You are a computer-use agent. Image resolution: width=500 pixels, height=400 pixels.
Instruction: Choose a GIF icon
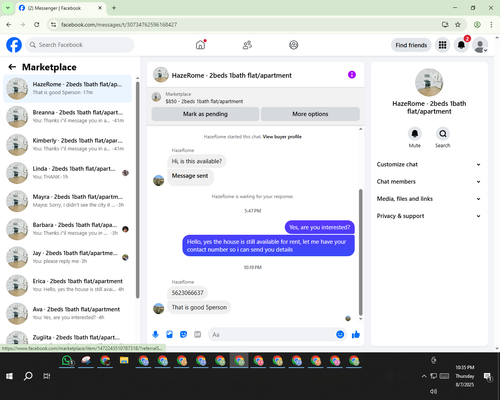point(198,334)
